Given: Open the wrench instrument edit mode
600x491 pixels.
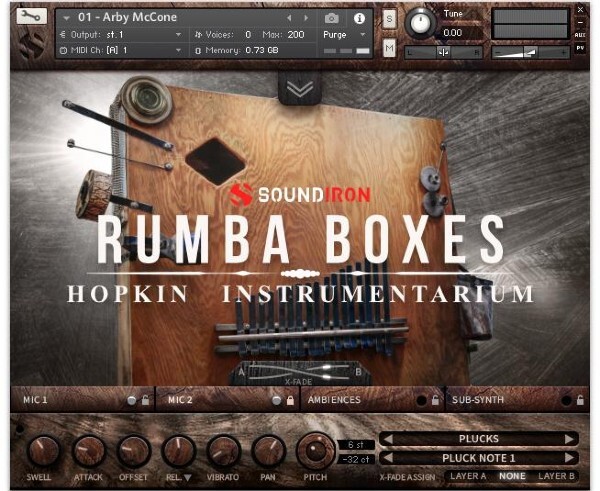Looking at the screenshot, I should pos(31,16).
